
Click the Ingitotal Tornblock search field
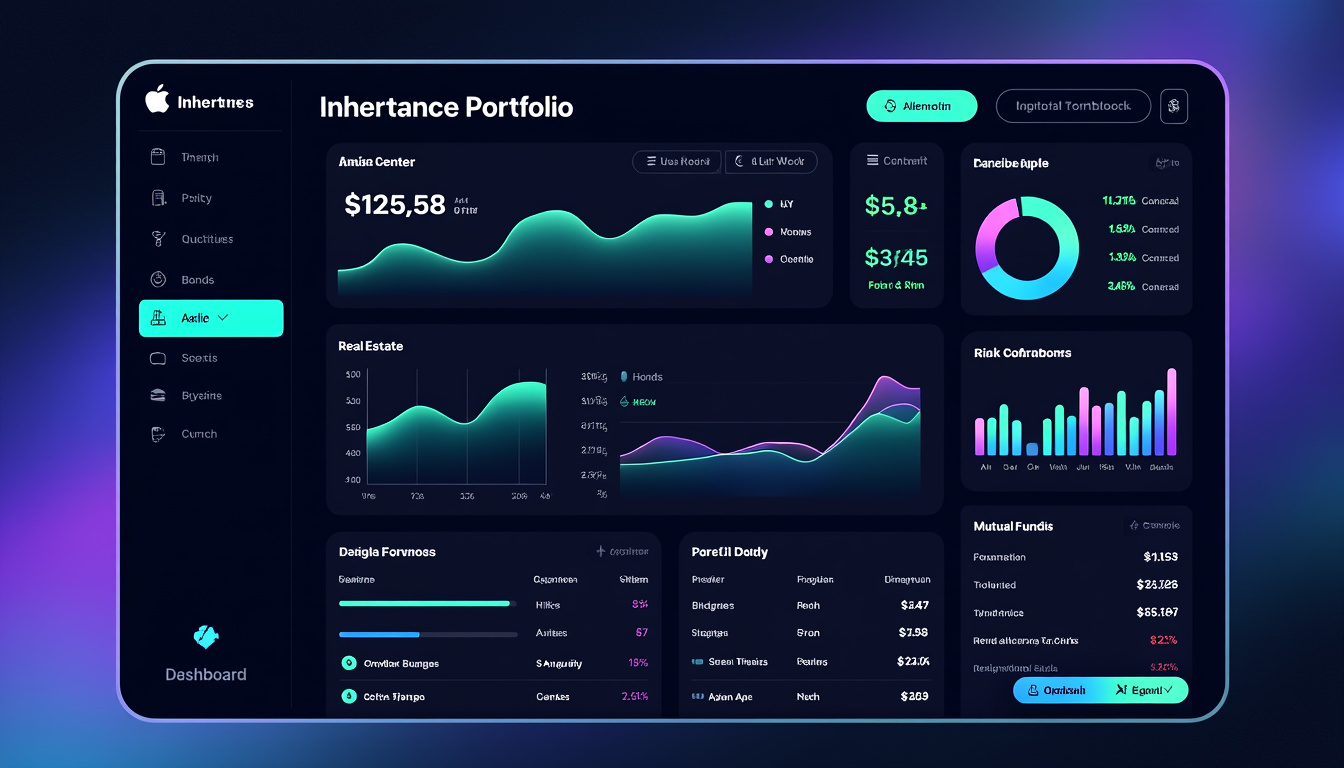coord(1072,105)
